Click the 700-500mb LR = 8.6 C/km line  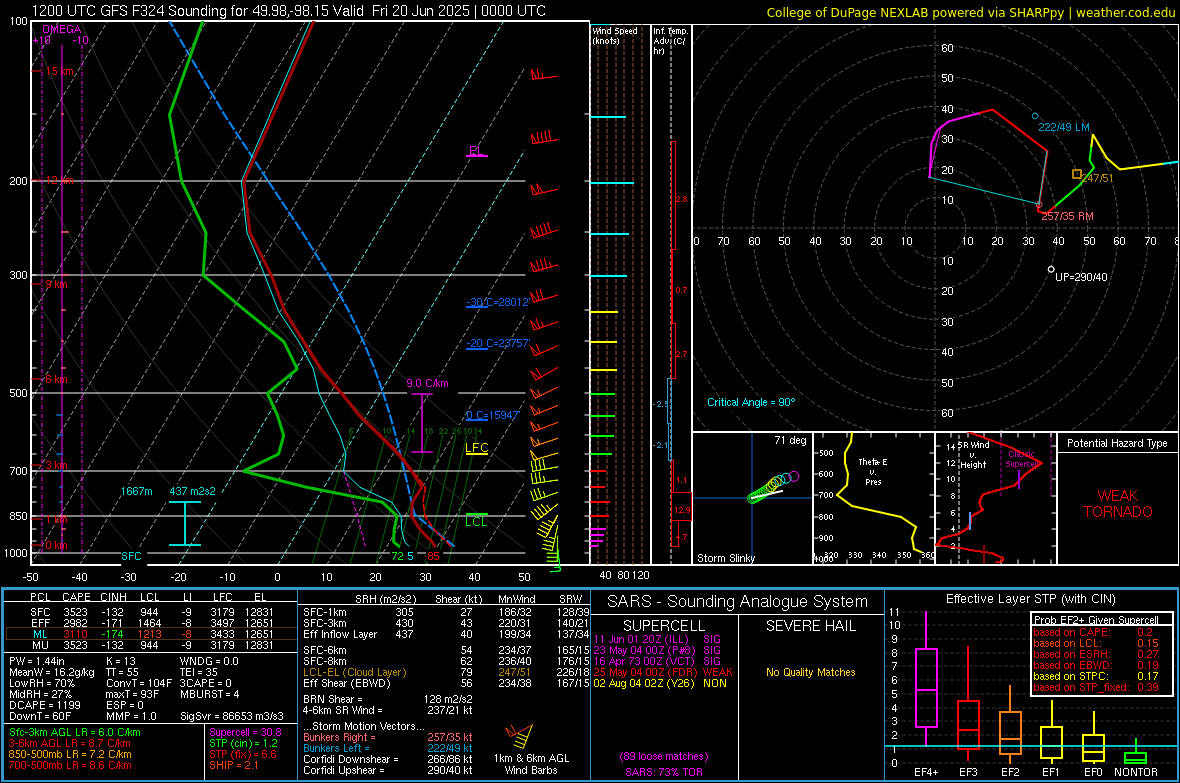[70, 765]
